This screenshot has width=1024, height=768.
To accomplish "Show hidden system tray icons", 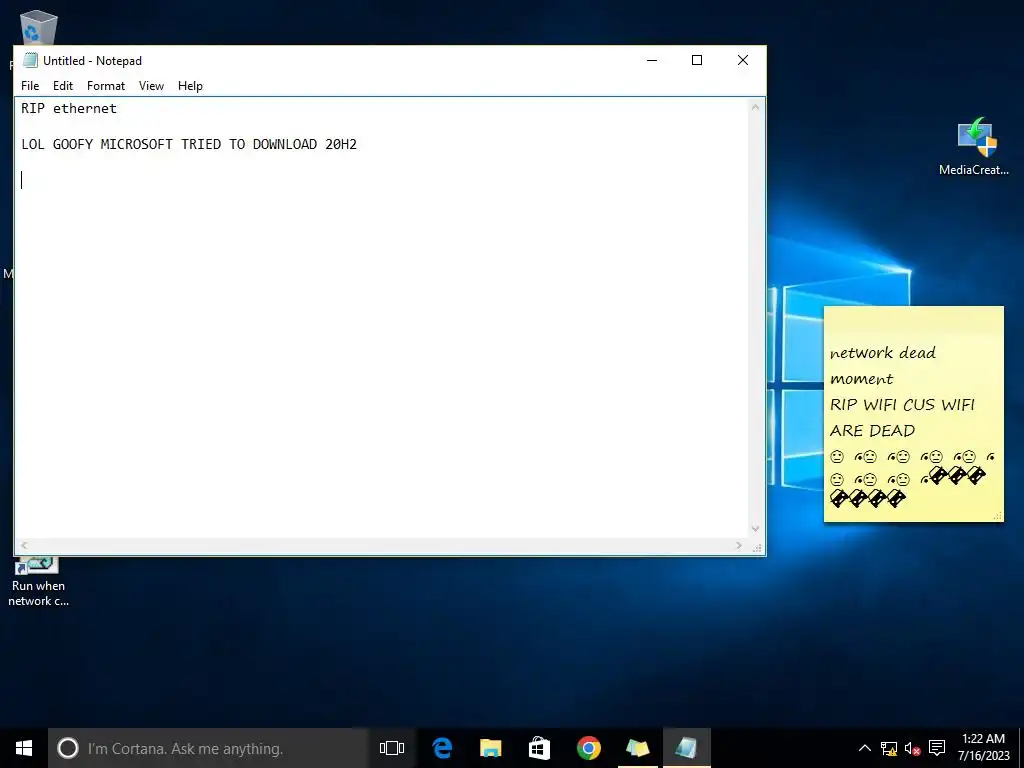I will 864,748.
